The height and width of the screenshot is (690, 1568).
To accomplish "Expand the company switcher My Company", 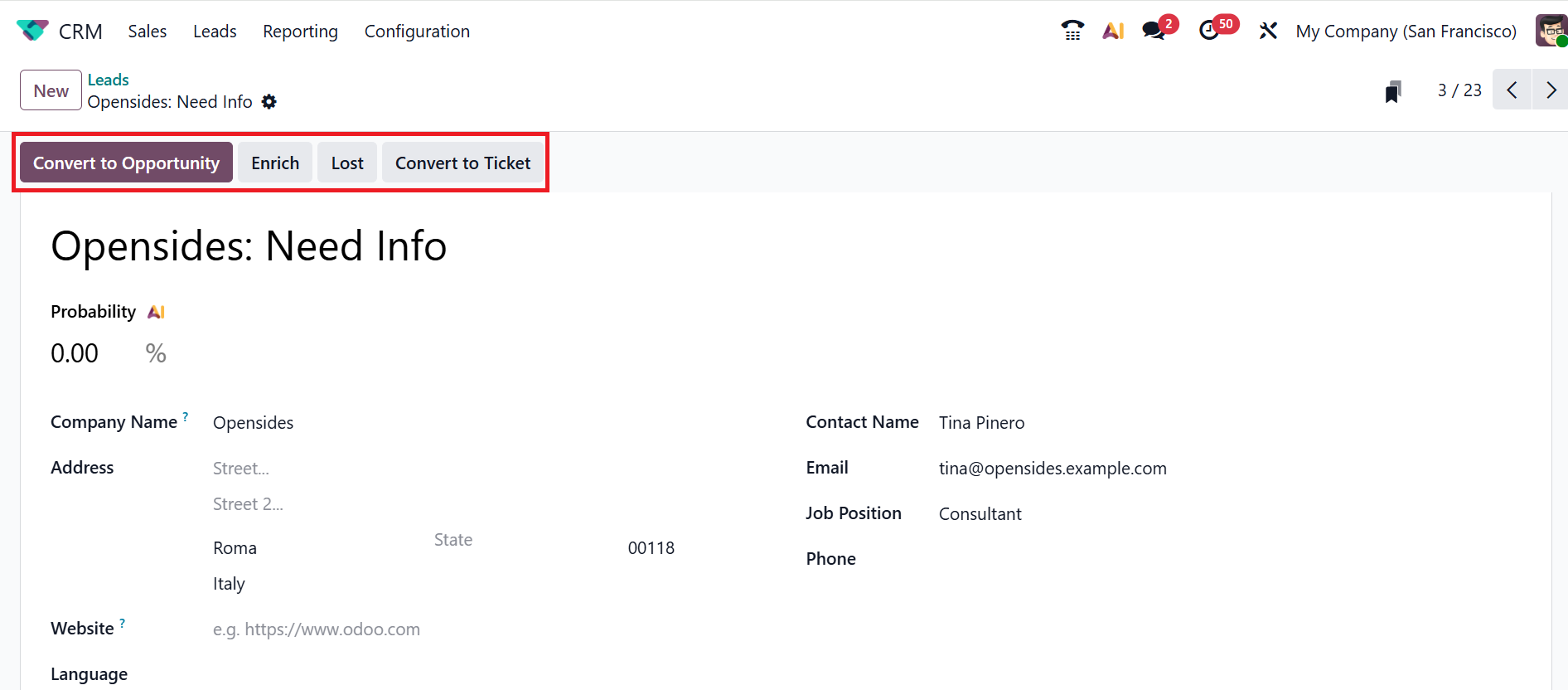I will (x=1406, y=32).
